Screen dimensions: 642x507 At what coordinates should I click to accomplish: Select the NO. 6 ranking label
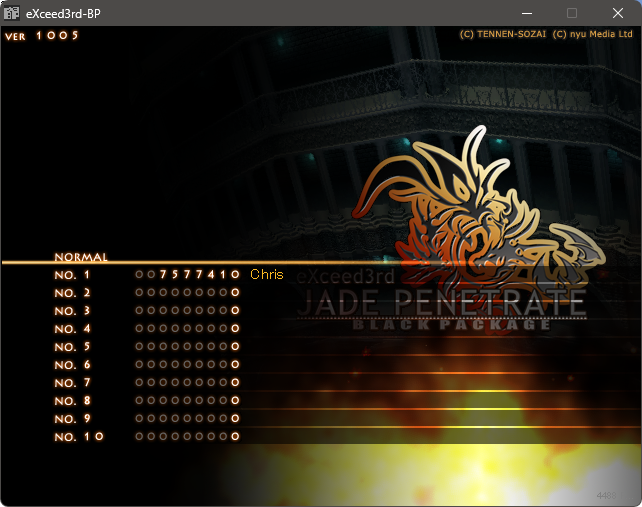click(72, 365)
